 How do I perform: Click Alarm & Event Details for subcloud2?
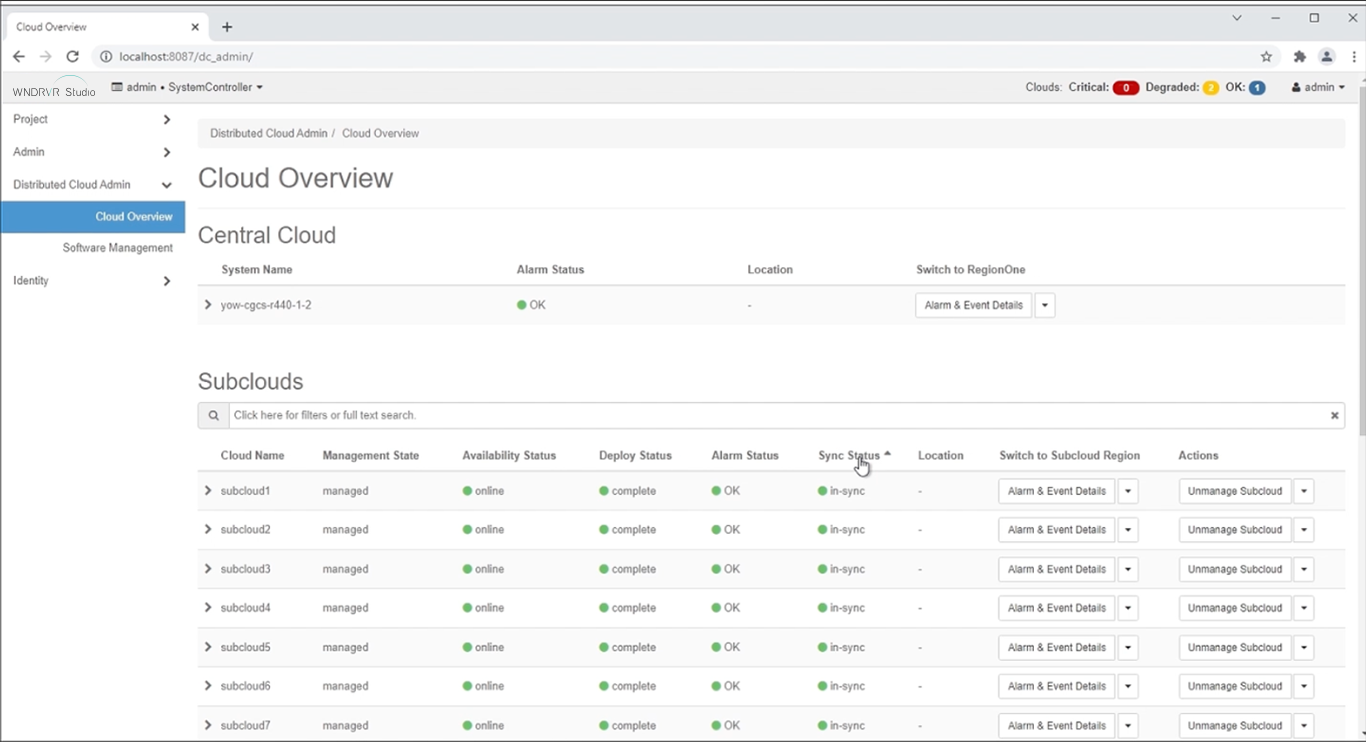(1057, 530)
